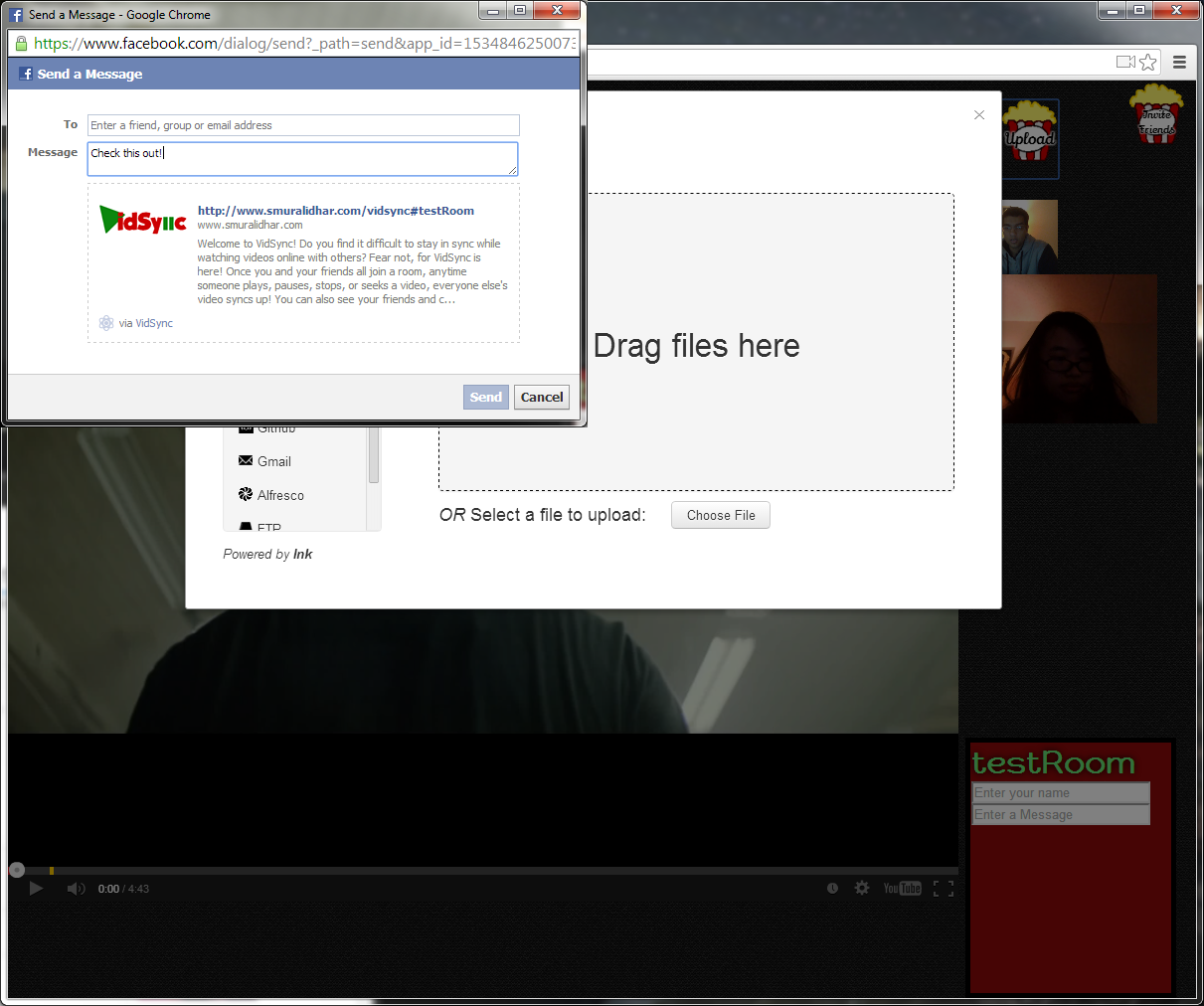This screenshot has height=1006, width=1204.
Task: Click the via VidSync app icon
Action: (x=106, y=323)
